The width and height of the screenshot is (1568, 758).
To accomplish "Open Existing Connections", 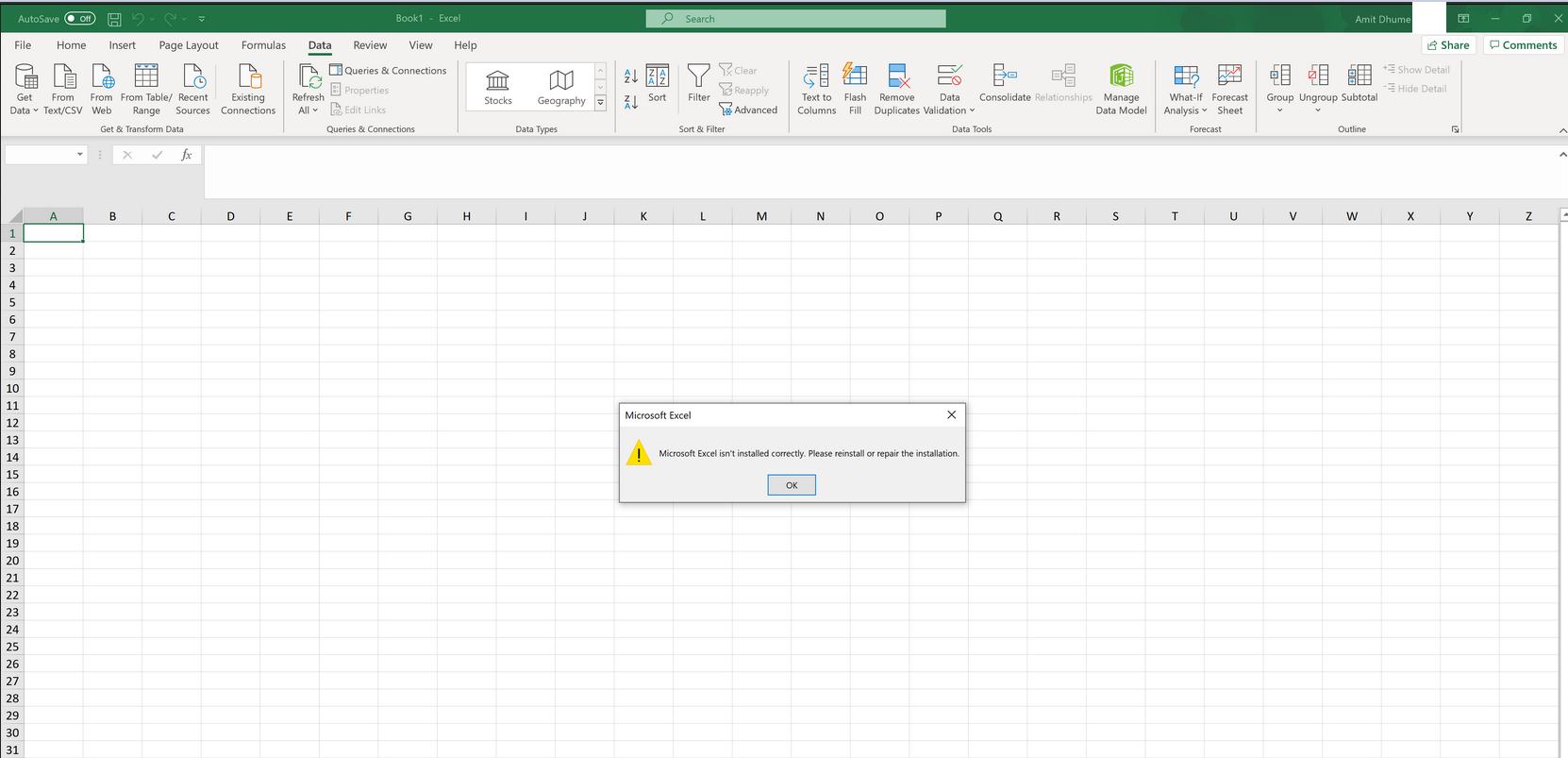I will [x=248, y=89].
